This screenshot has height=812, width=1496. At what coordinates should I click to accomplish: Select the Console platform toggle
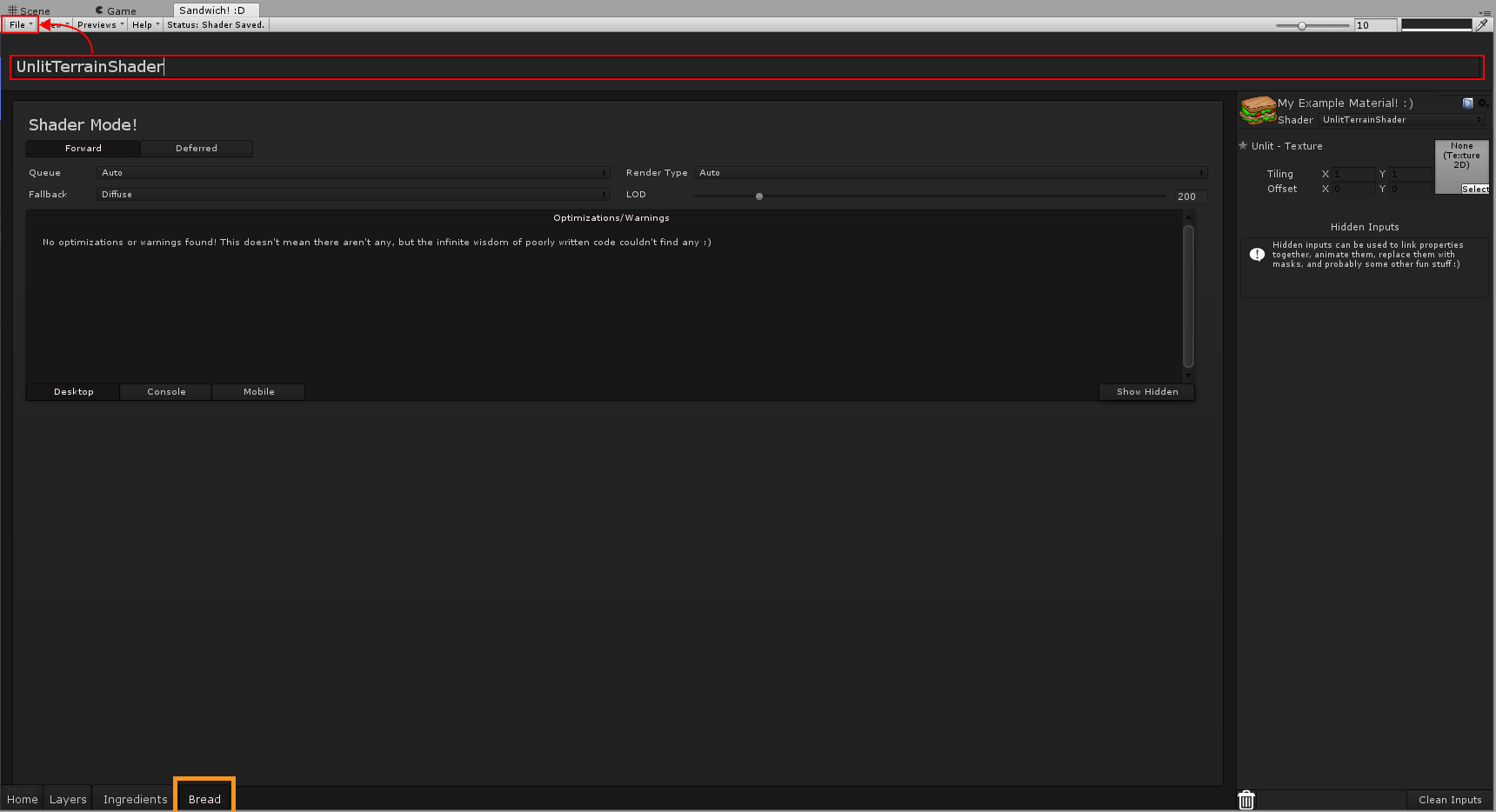point(166,392)
